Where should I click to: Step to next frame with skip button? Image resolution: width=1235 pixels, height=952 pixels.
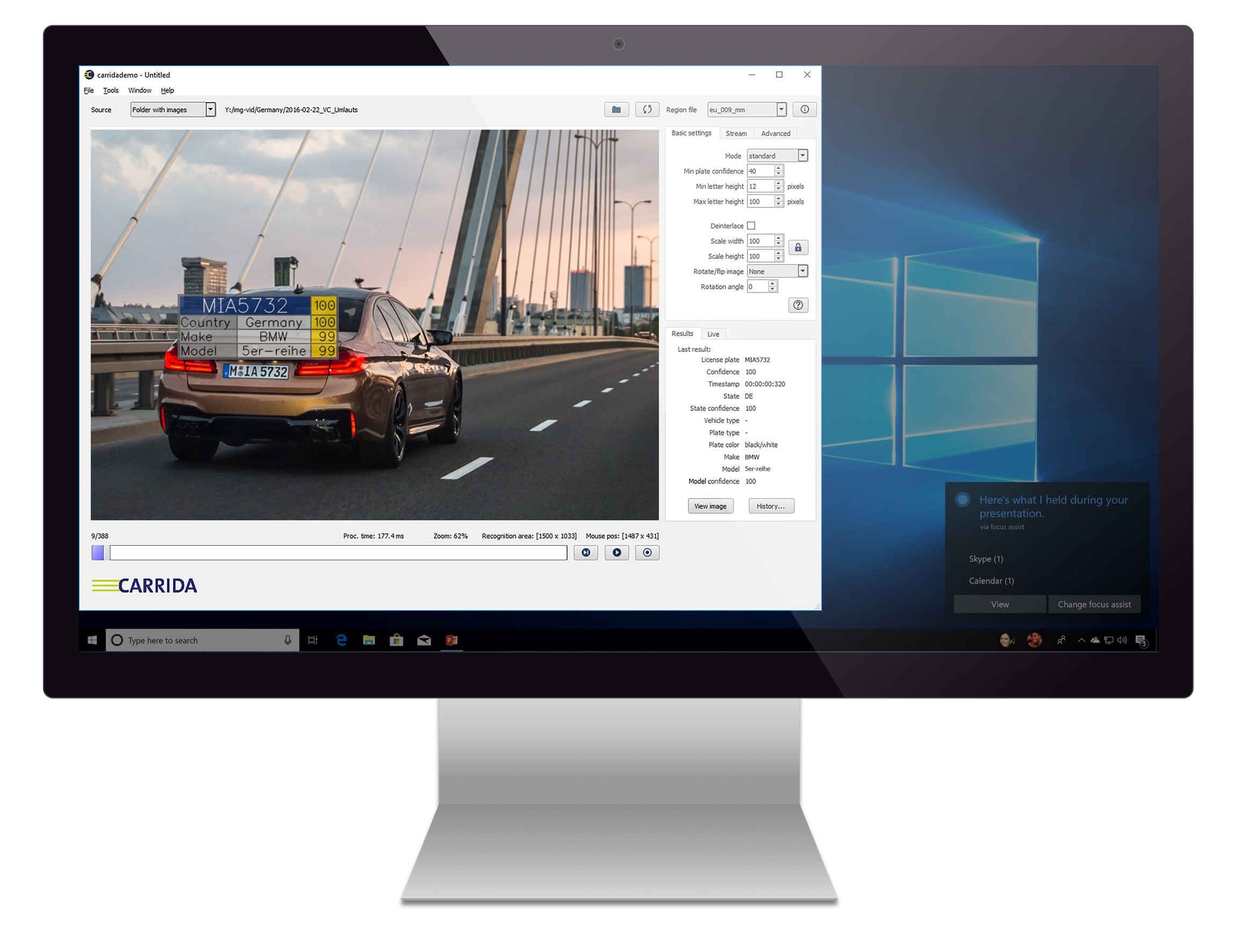(x=585, y=553)
